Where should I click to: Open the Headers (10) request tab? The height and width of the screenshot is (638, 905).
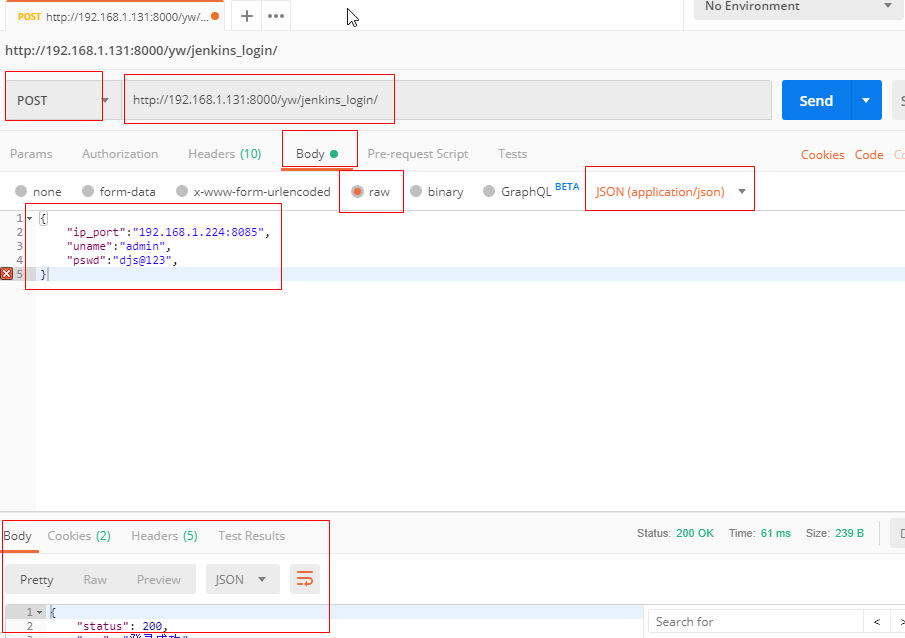(225, 154)
